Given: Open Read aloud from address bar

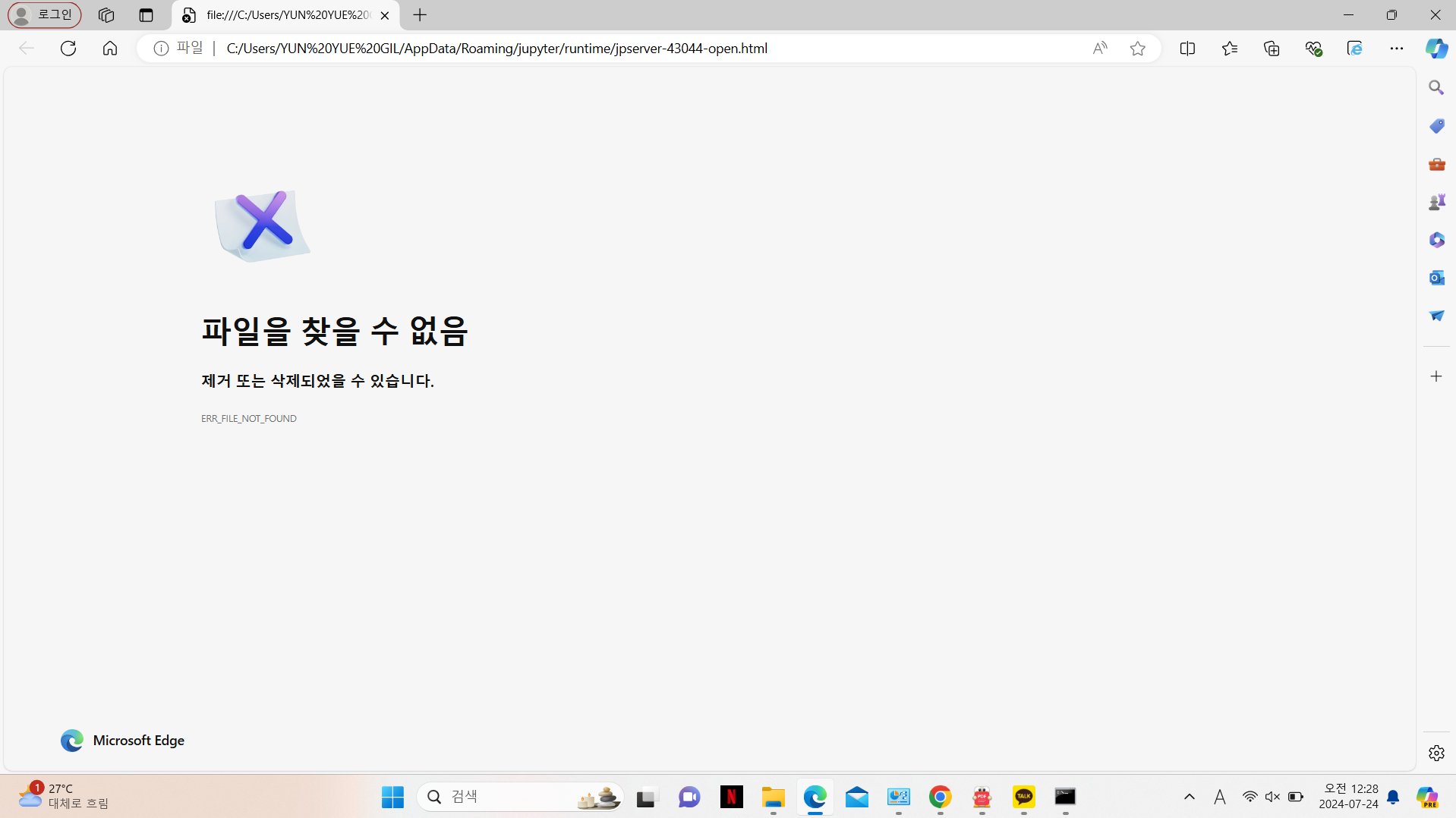Looking at the screenshot, I should click(1099, 49).
